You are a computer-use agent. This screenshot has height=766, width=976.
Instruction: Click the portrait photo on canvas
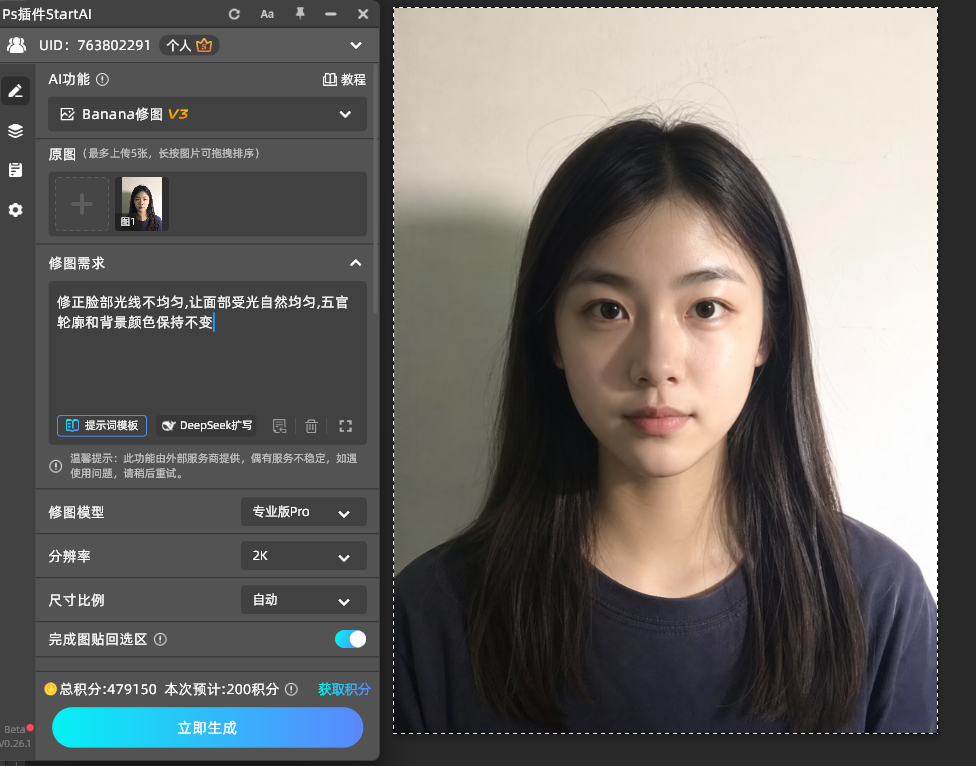665,370
